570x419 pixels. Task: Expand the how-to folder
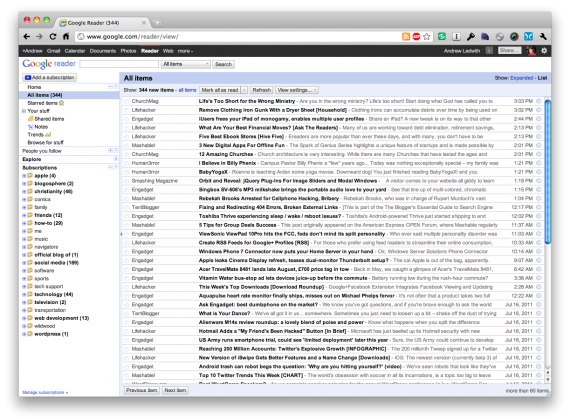[24, 223]
